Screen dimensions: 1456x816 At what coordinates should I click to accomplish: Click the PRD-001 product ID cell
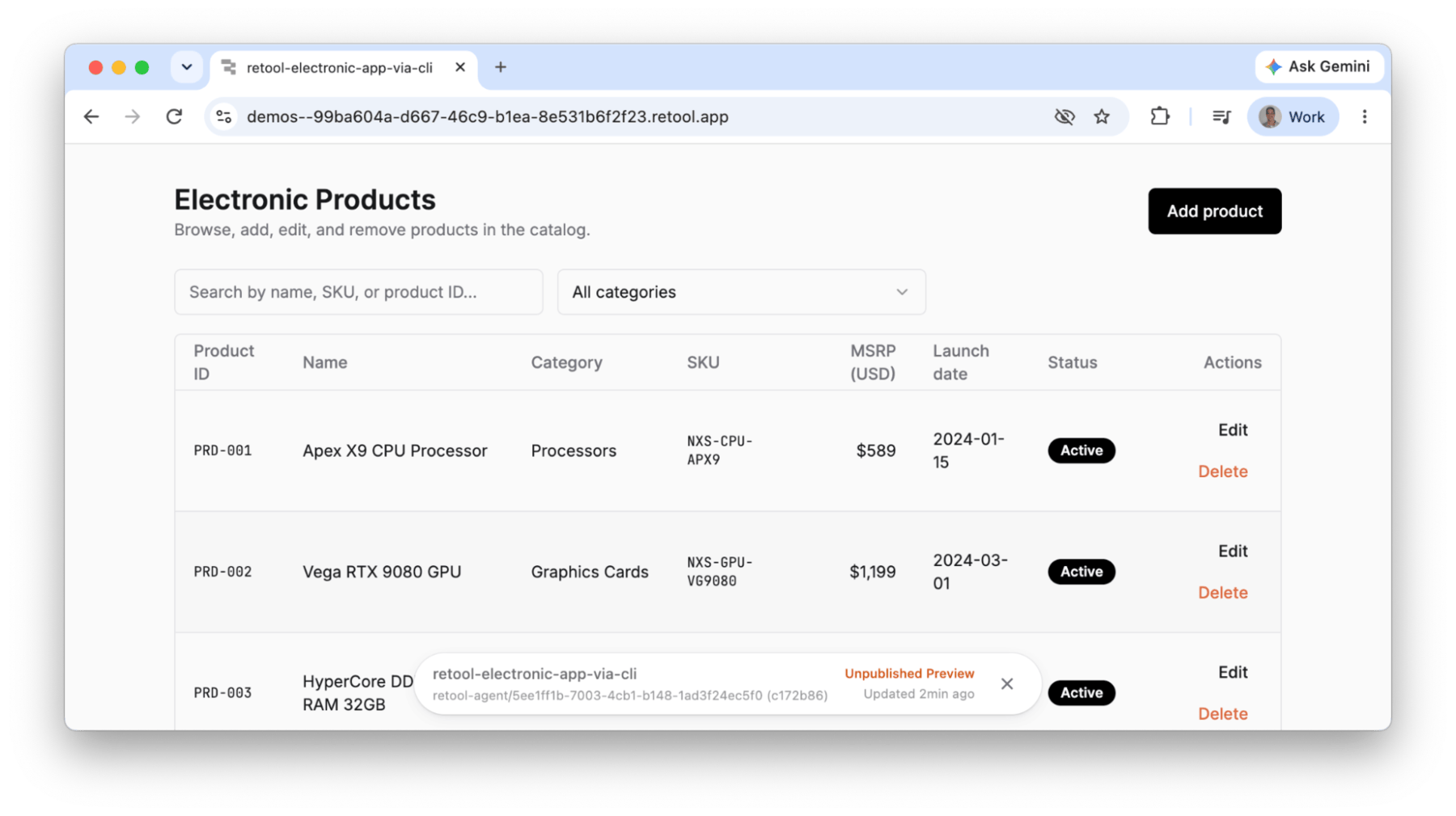222,450
